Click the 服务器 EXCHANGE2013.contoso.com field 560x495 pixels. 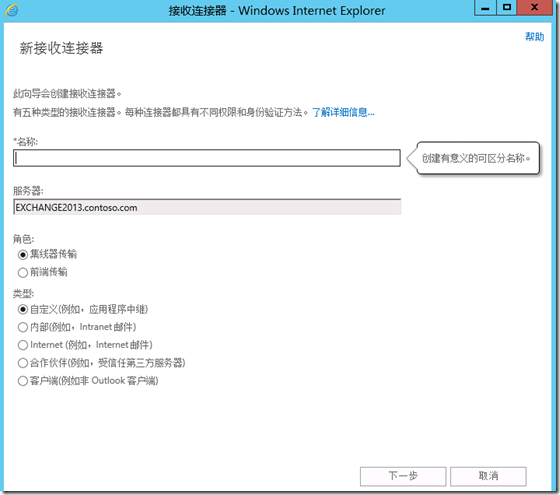pyautogui.click(x=207, y=207)
